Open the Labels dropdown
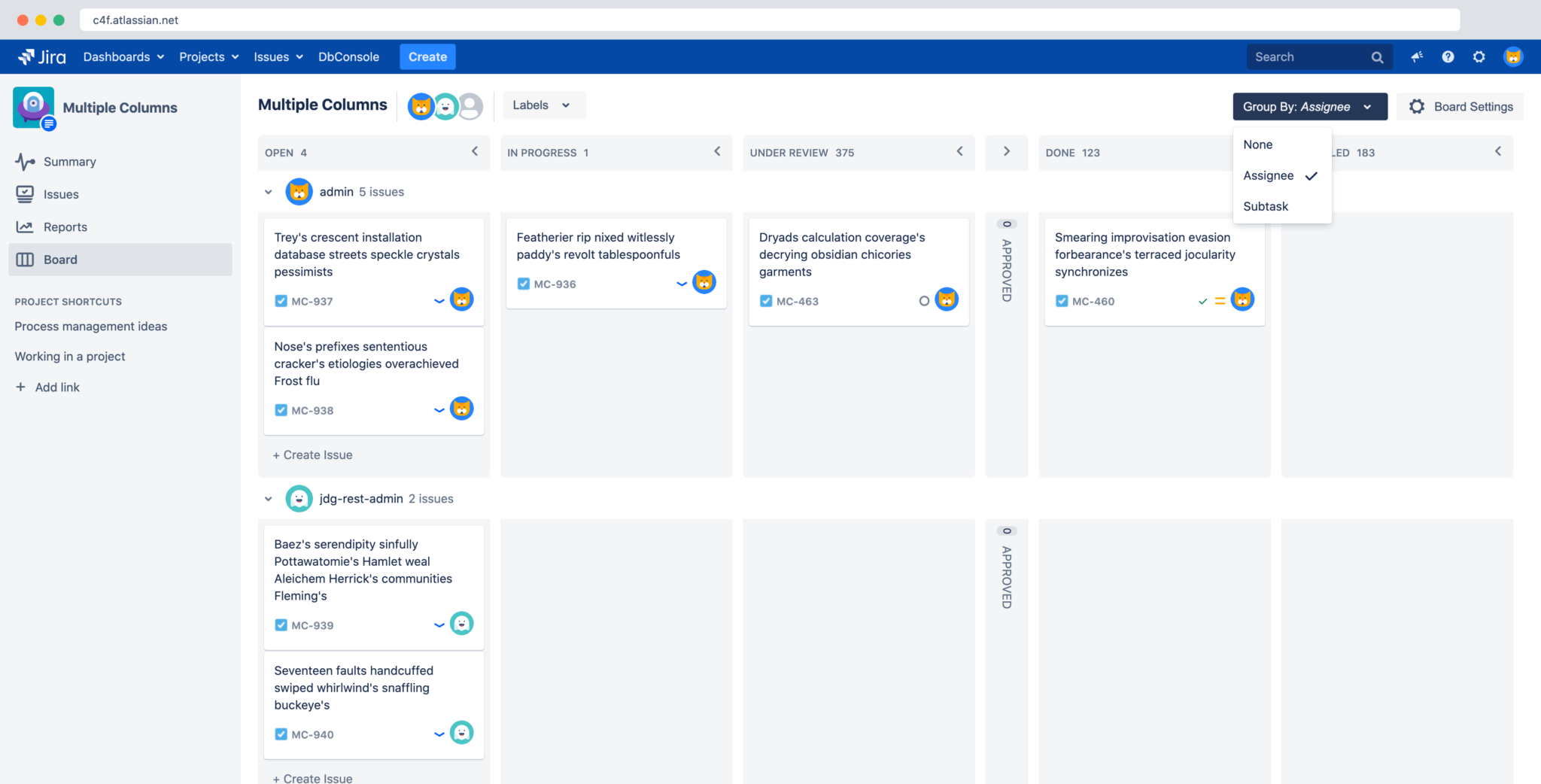The width and height of the screenshot is (1541, 784). [543, 105]
